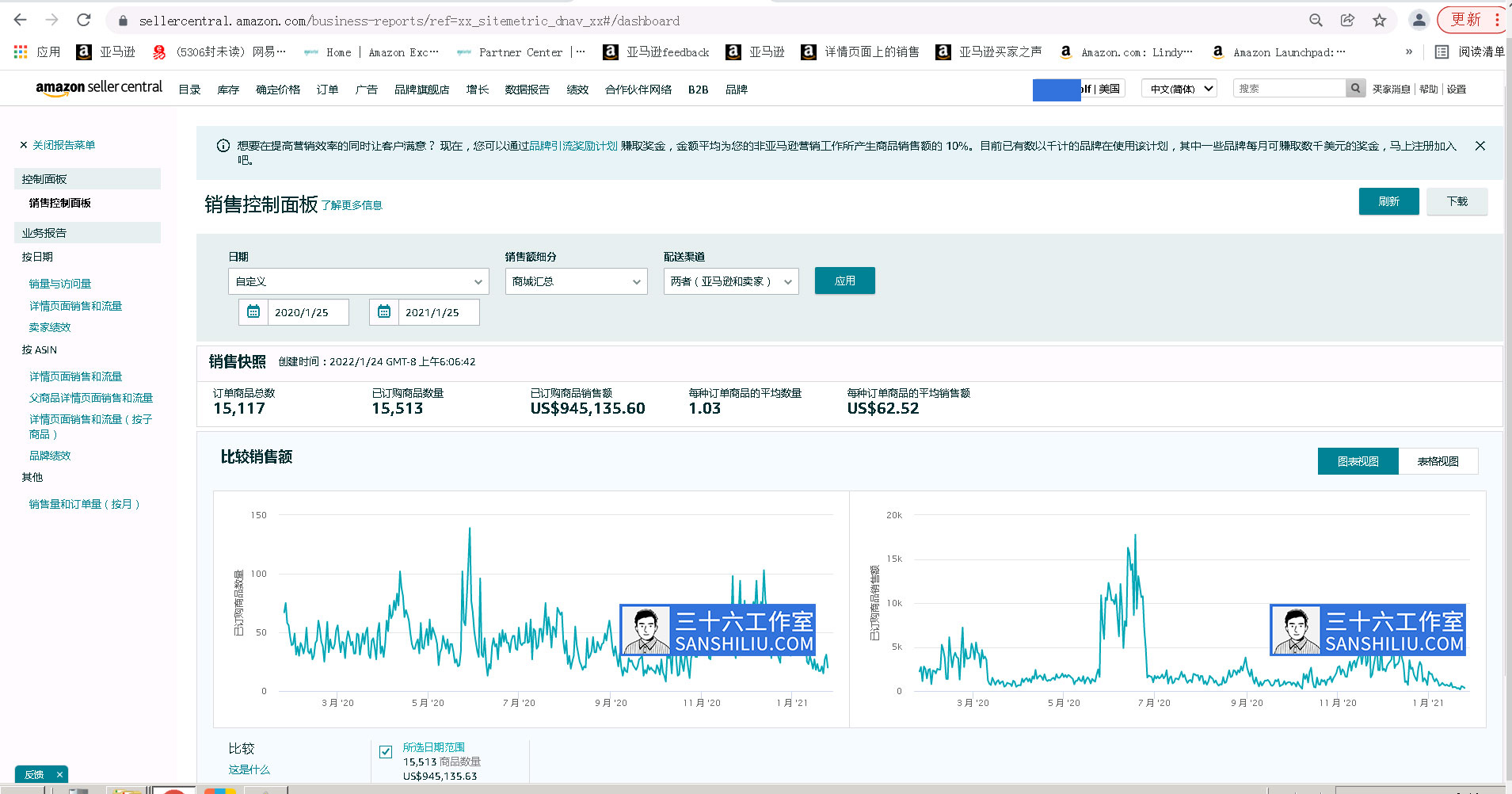Click the Amazon Seller Central logo
Screen dimensions: 1512x794
click(99, 88)
